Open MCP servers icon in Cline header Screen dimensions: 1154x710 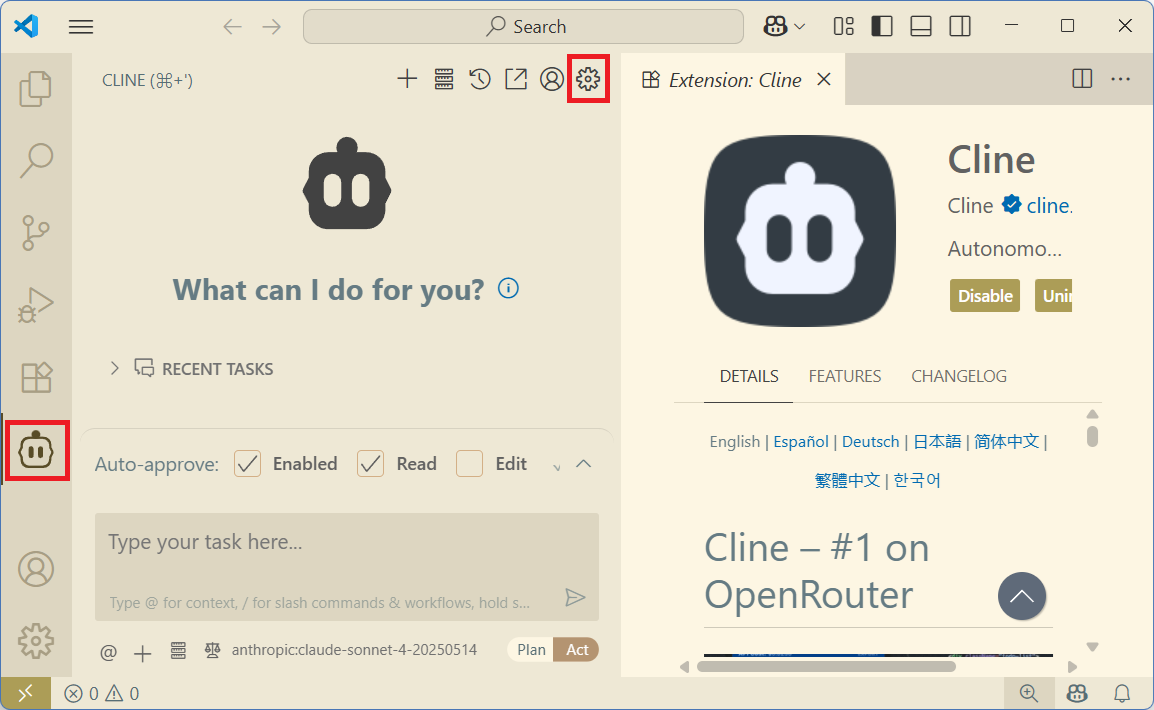click(444, 79)
